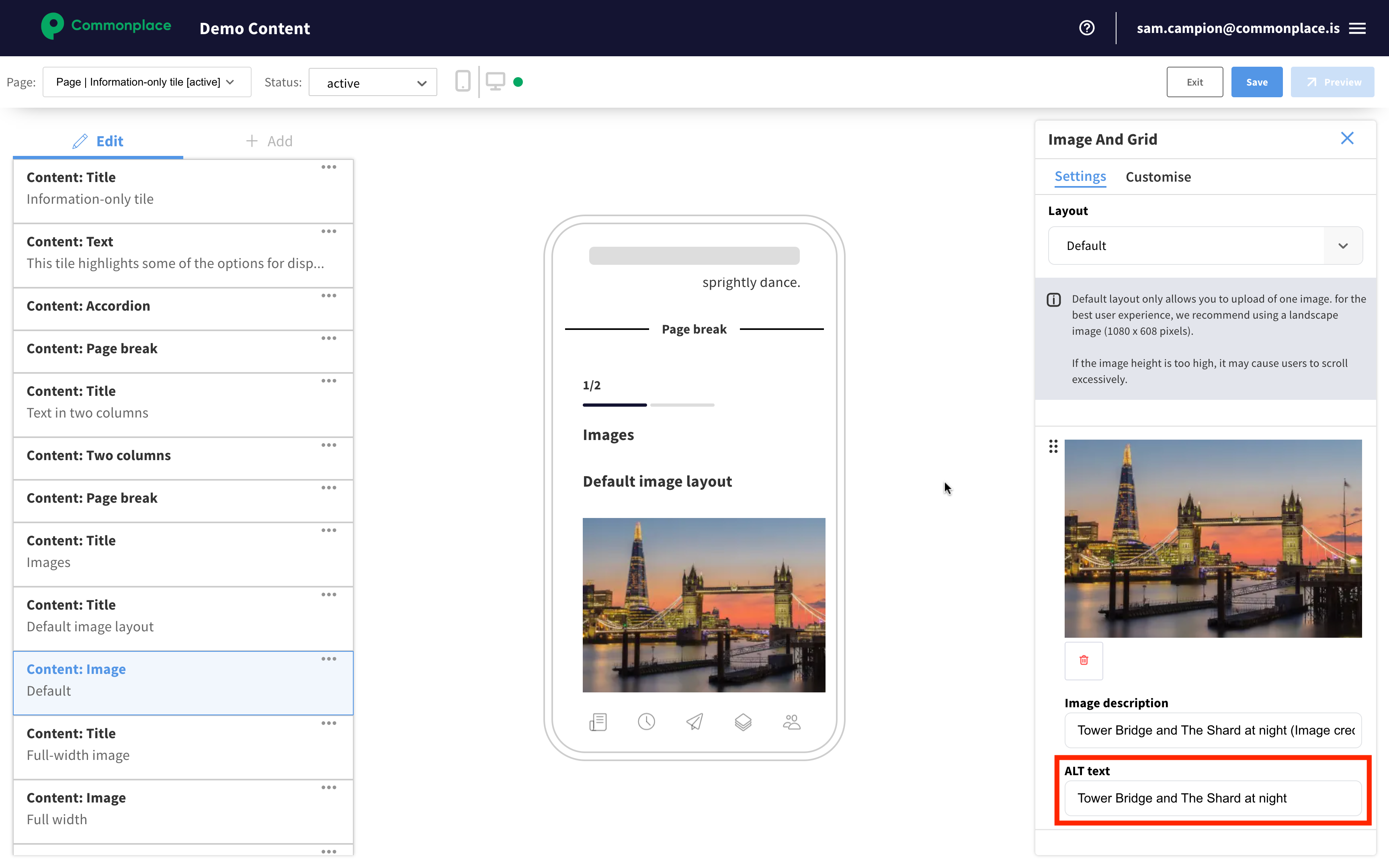Screen dimensions: 1389x868
Task: Click the drag handle beside the image
Action: 1053,446
